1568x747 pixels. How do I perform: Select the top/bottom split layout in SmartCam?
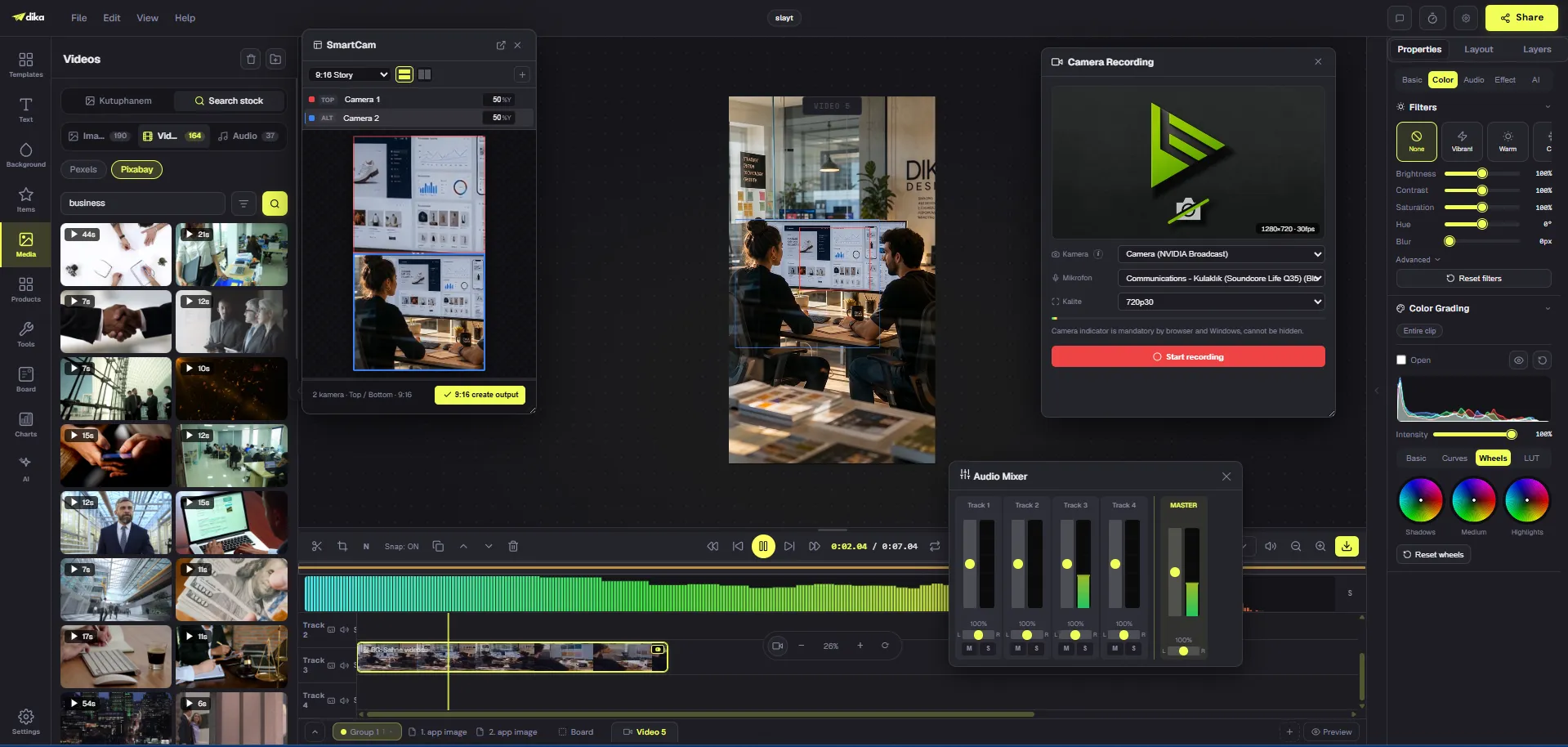point(404,74)
